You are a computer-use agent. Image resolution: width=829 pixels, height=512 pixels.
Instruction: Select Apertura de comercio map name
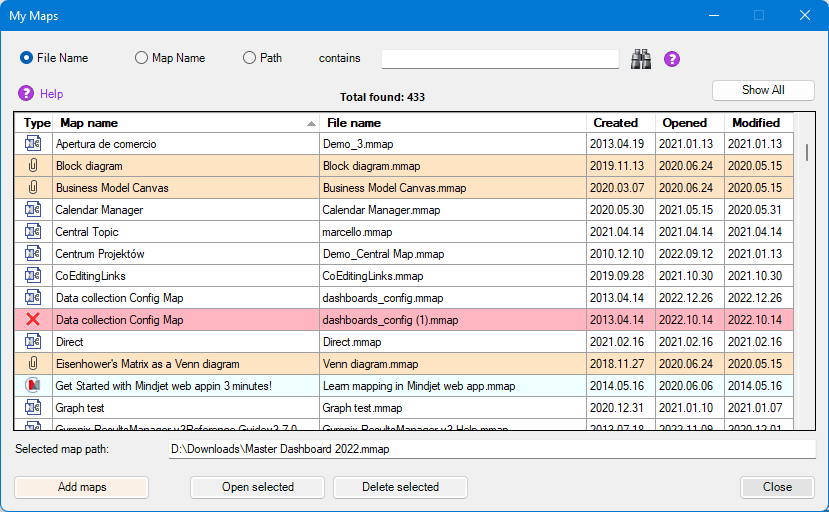(186, 143)
